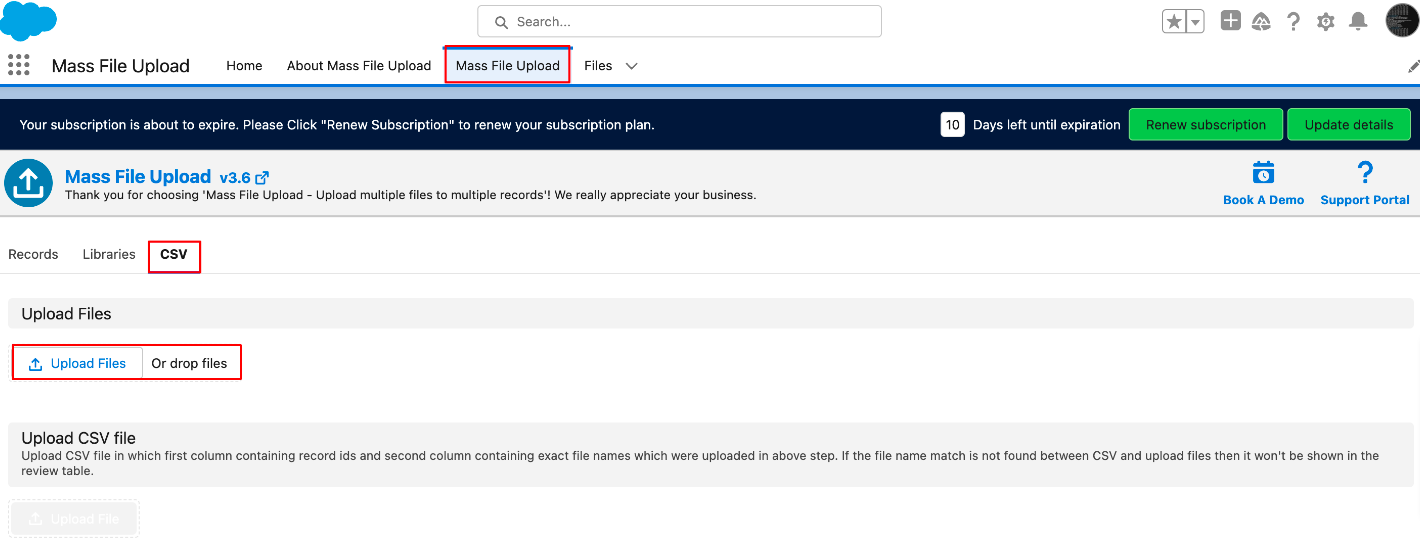This screenshot has width=1420, height=554.
Task: Open the Book A Demo link
Action: pos(1264,200)
